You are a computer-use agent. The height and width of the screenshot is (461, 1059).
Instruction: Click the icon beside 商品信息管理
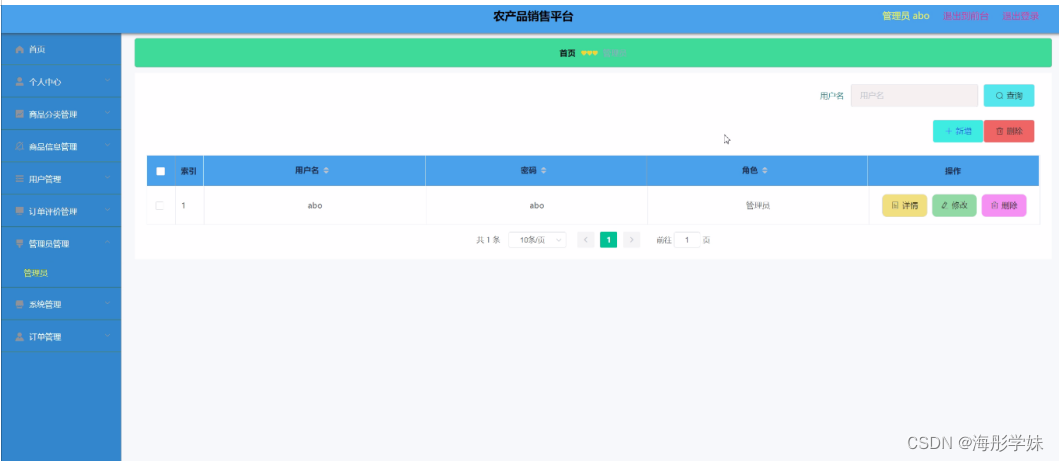(x=20, y=146)
